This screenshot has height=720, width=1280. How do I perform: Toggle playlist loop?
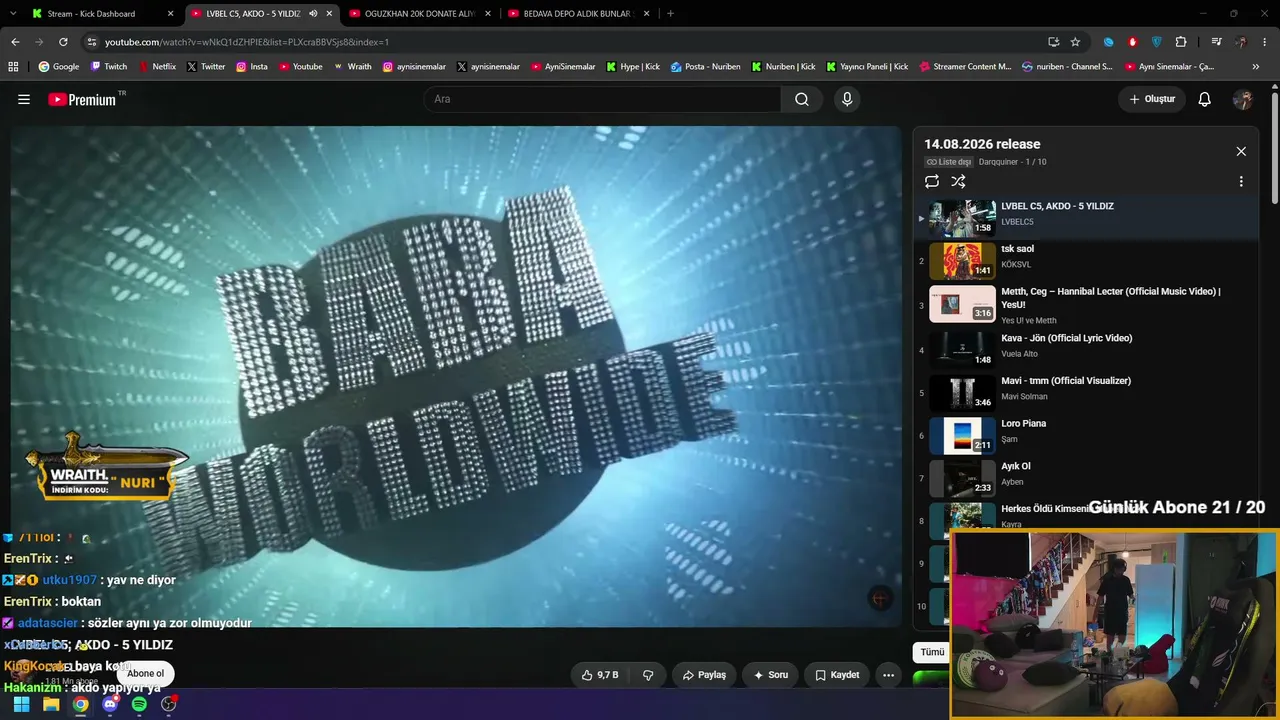tap(932, 181)
